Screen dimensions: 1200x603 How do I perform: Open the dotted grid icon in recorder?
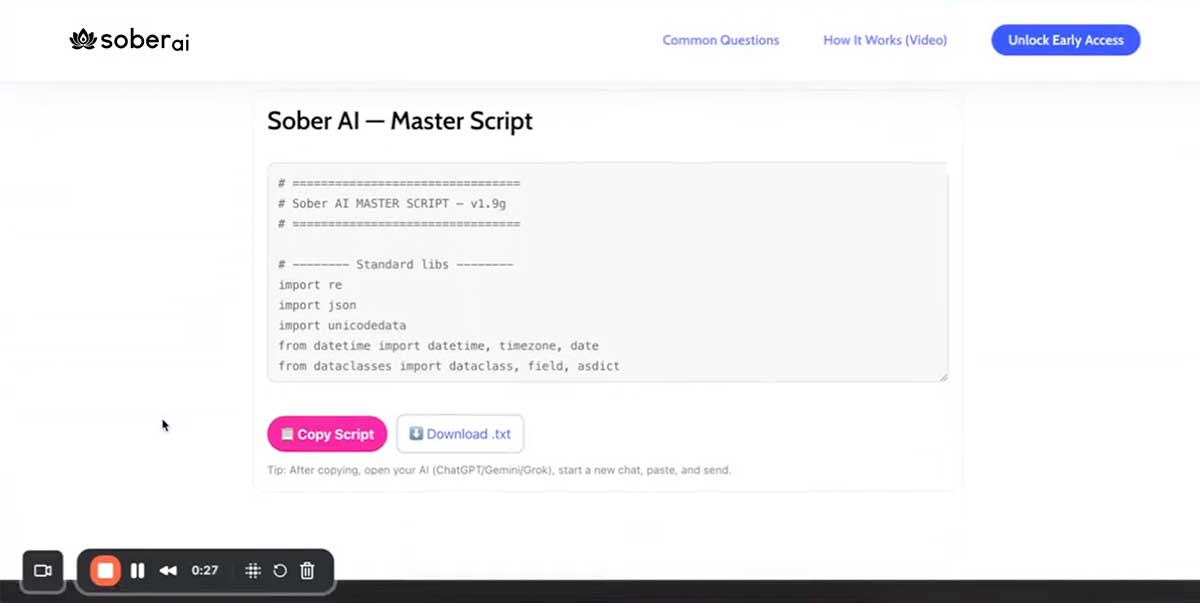point(253,570)
